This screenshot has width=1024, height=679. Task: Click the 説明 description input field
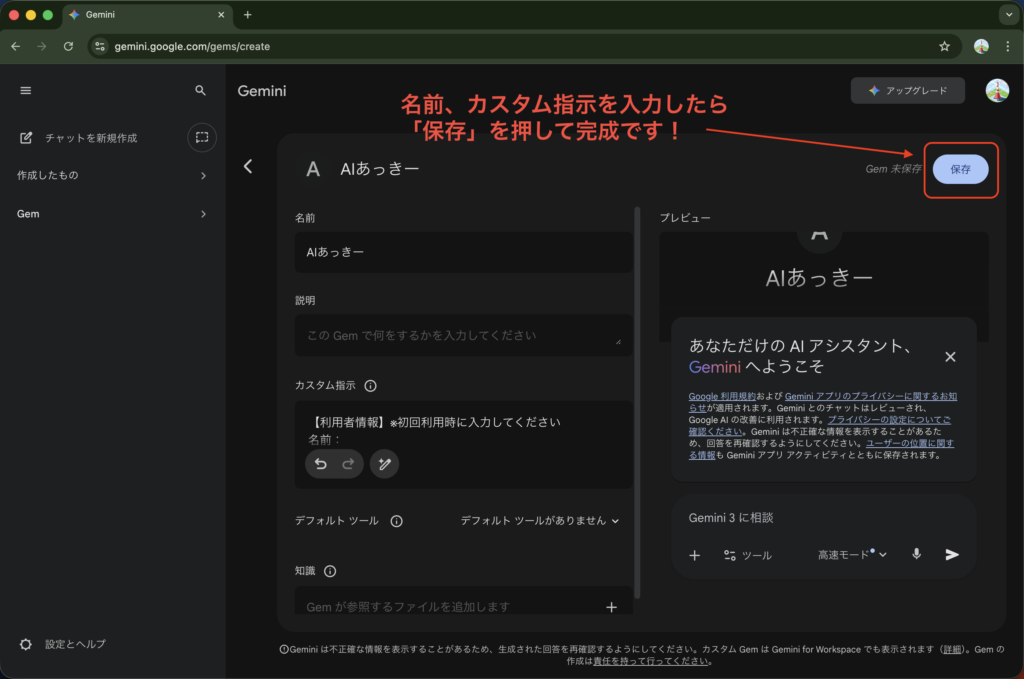462,336
